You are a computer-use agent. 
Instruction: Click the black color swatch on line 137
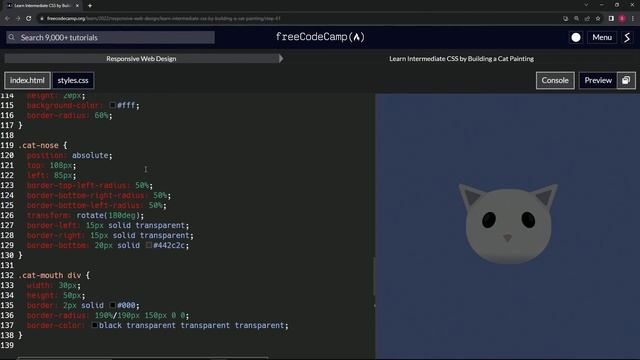[x=95, y=325]
